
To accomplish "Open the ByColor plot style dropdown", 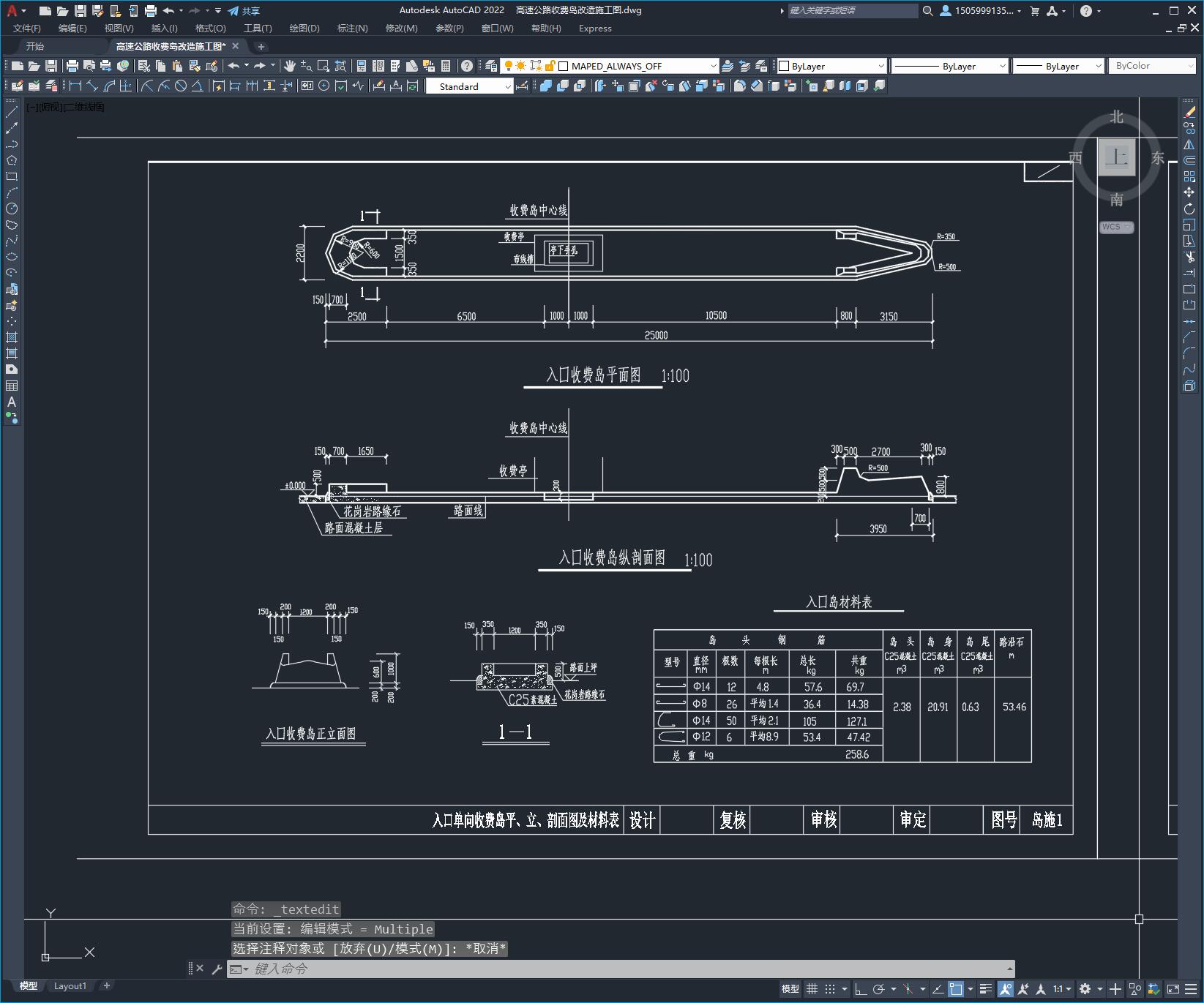I will [x=1152, y=66].
